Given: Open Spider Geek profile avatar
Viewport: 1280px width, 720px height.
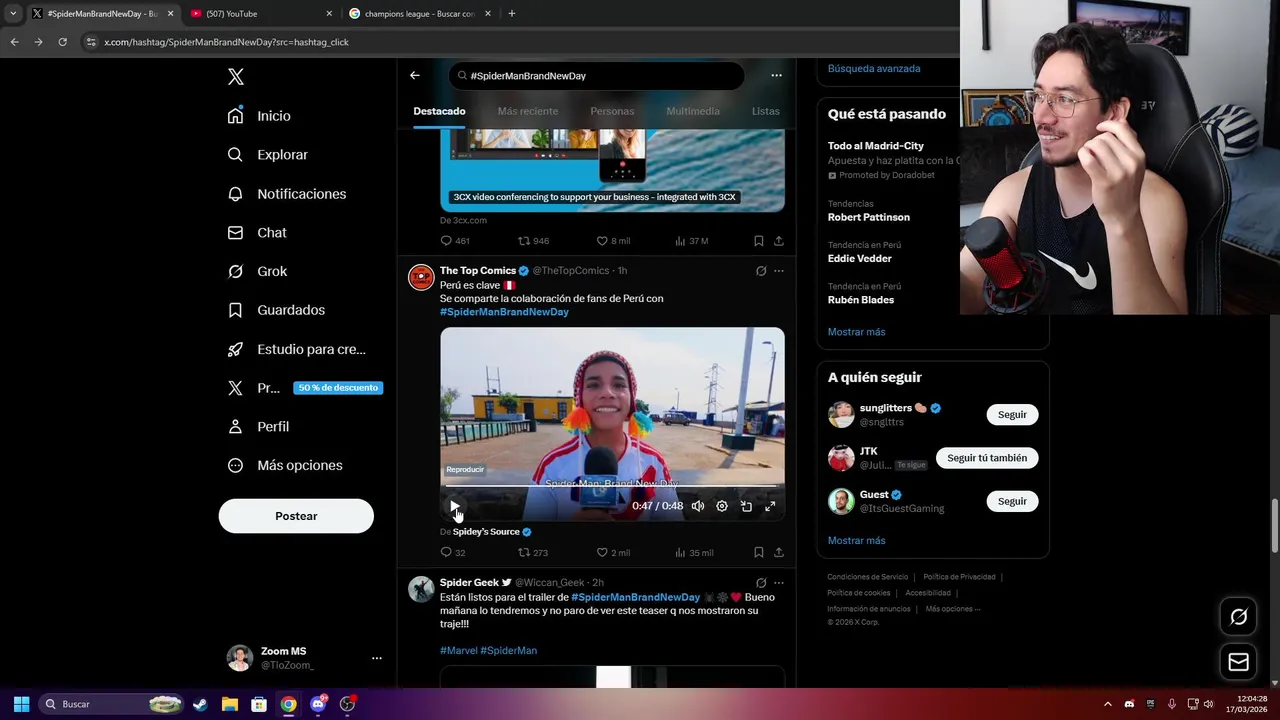Looking at the screenshot, I should click(x=421, y=589).
